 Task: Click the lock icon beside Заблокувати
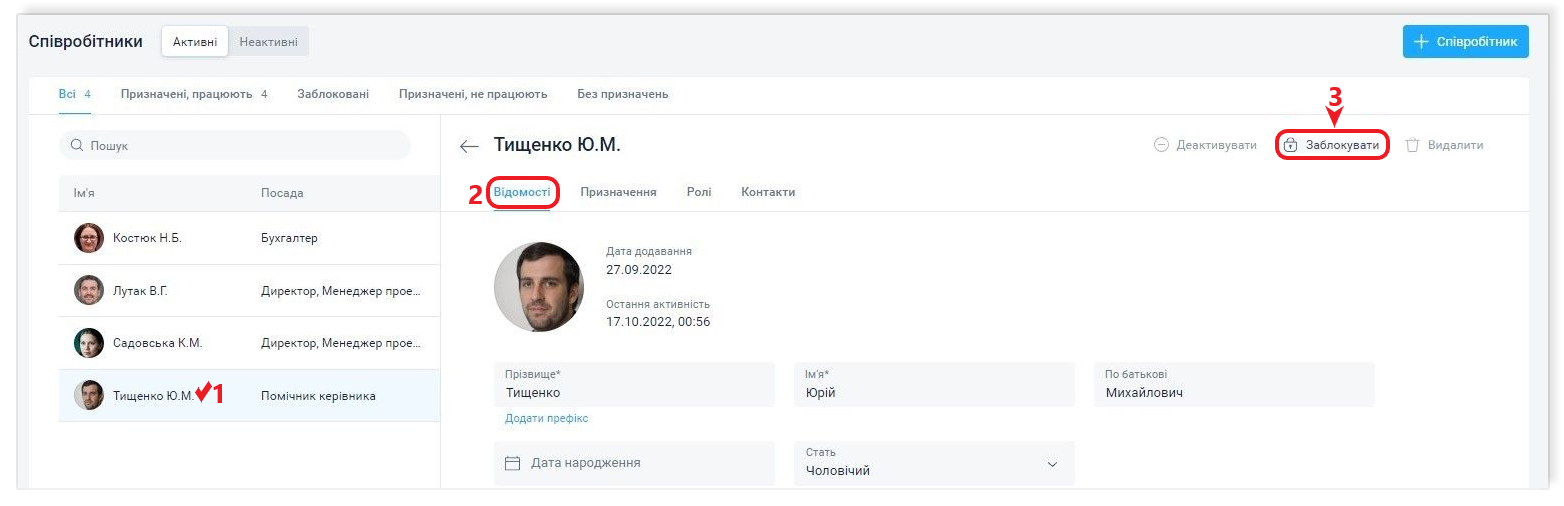pos(1290,145)
